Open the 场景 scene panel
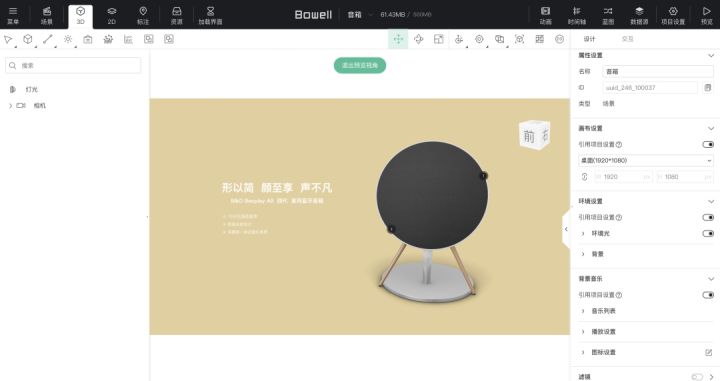This screenshot has height=381, width=720. [x=46, y=15]
